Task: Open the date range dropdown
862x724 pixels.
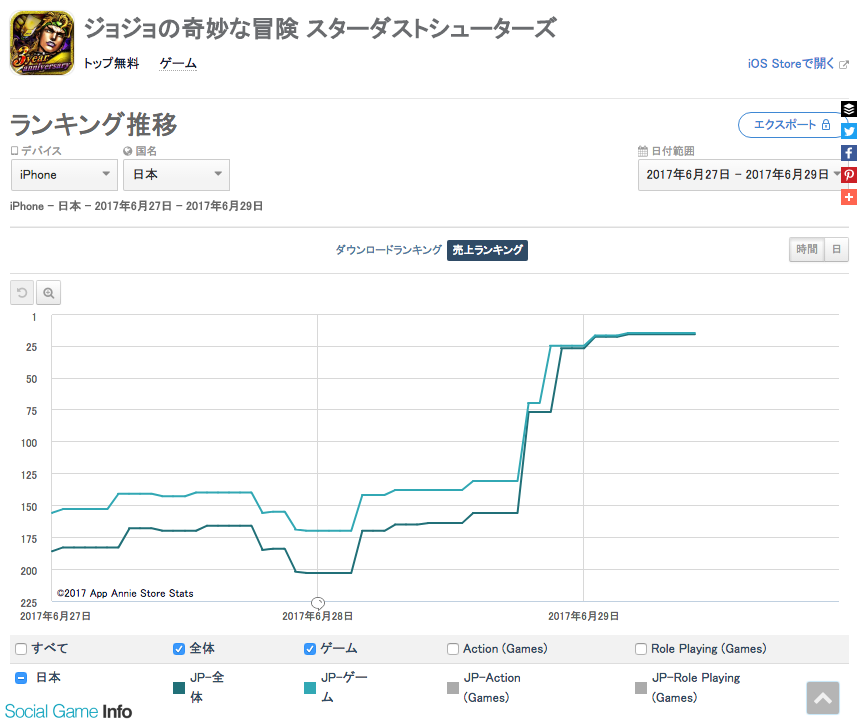Action: (x=743, y=175)
